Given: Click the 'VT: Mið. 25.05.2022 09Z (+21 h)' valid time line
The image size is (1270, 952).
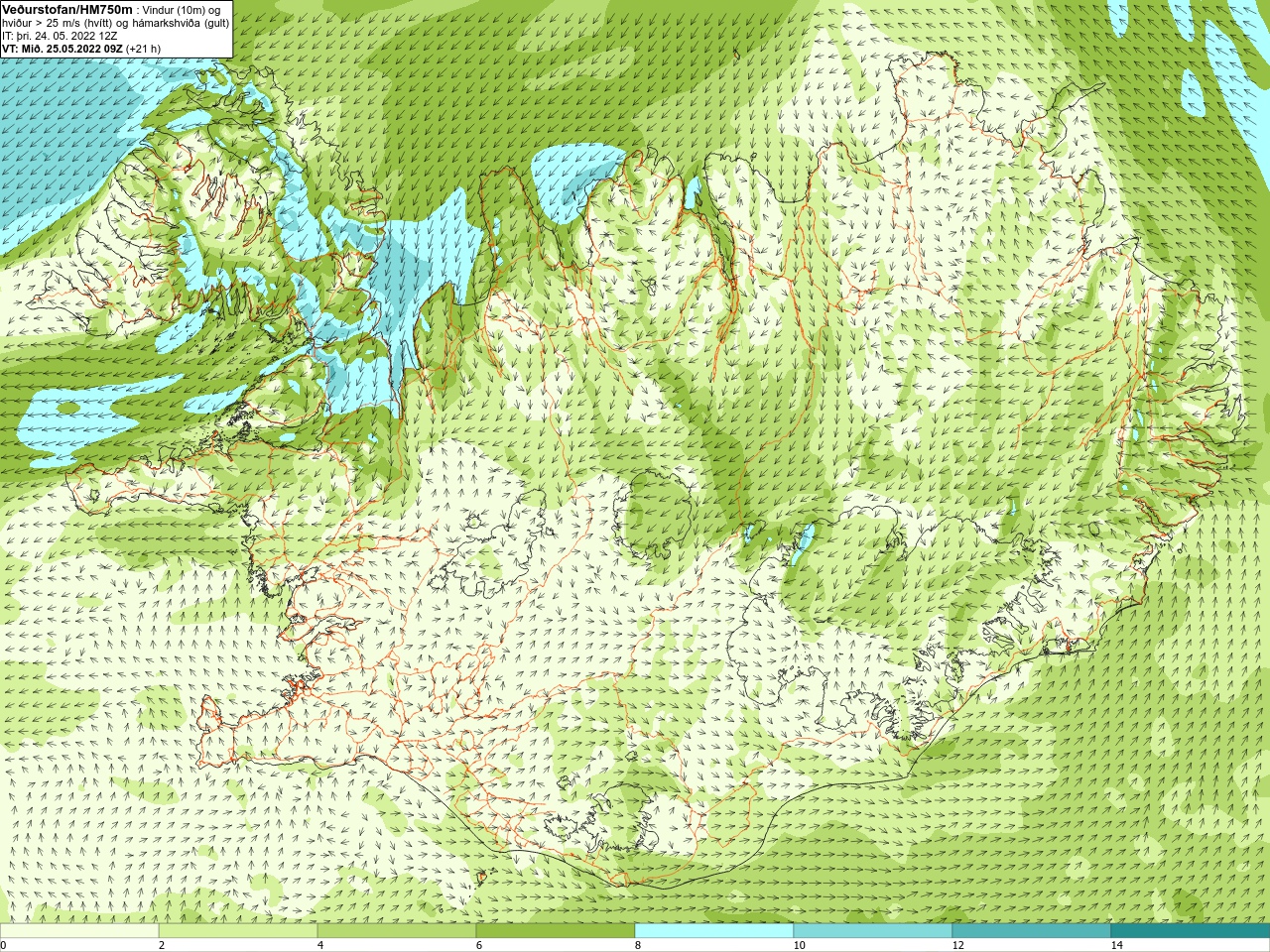Looking at the screenshot, I should tap(81, 48).
